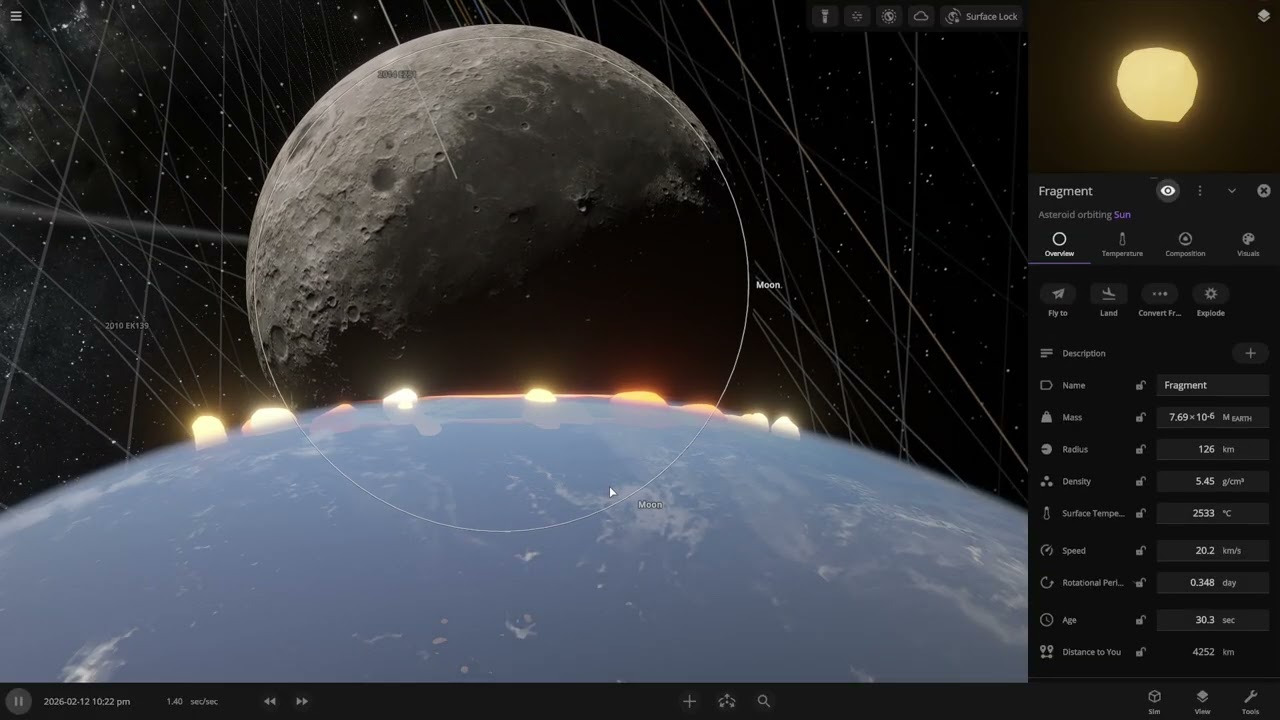Speed up simulation with fast-forward arrows

coord(302,702)
